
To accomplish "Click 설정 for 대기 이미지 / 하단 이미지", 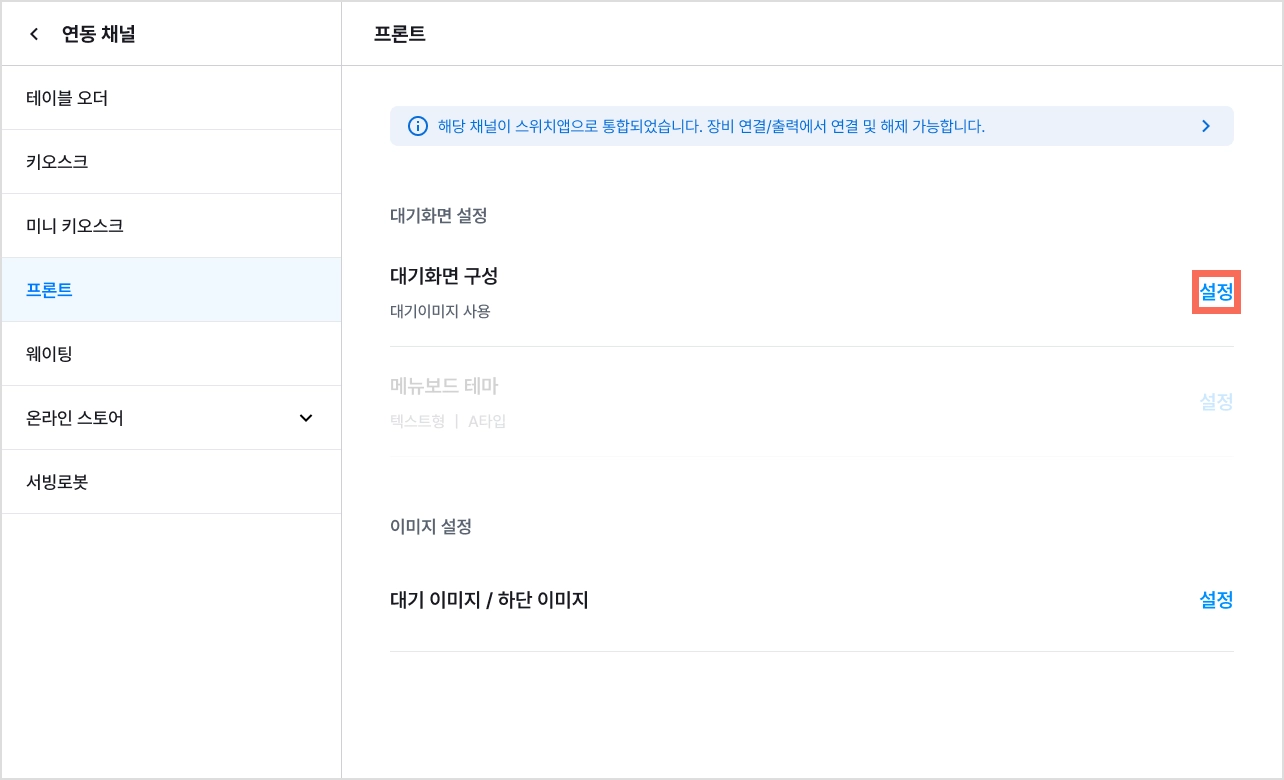I will click(1216, 600).
